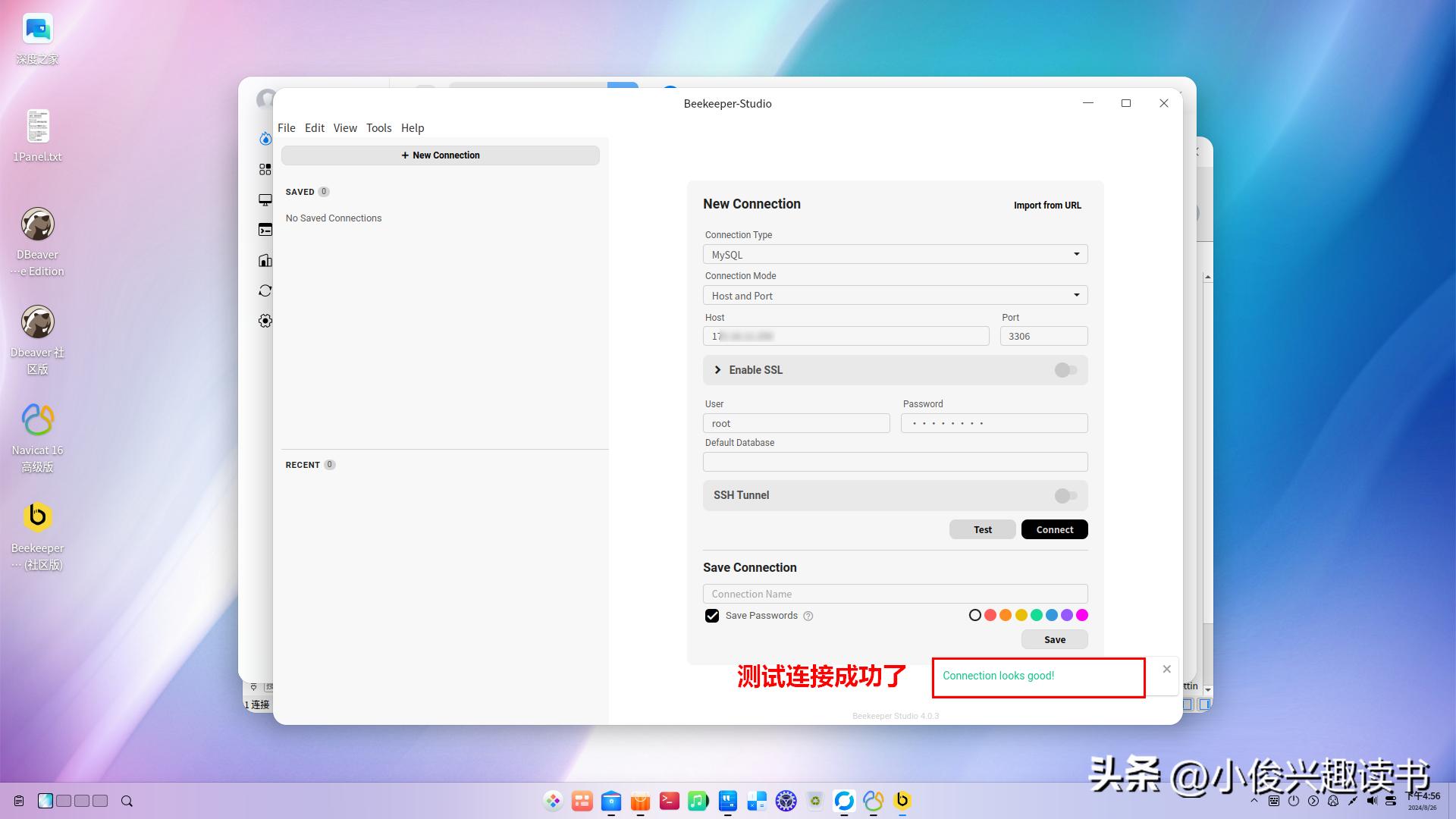The height and width of the screenshot is (819, 1456).
Task: Open the launcher icon in dock
Action: click(x=553, y=801)
